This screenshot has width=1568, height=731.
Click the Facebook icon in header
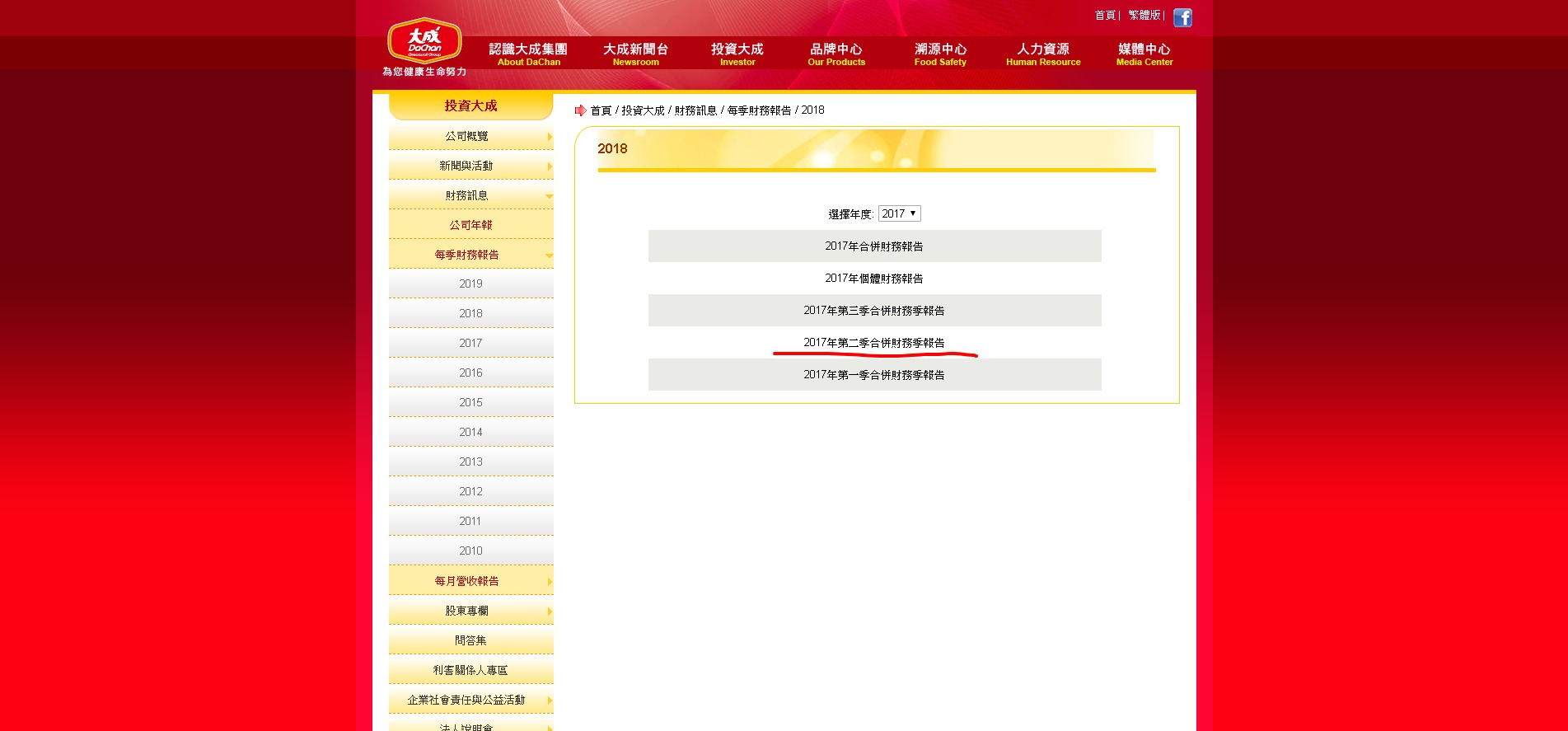coord(1182,17)
